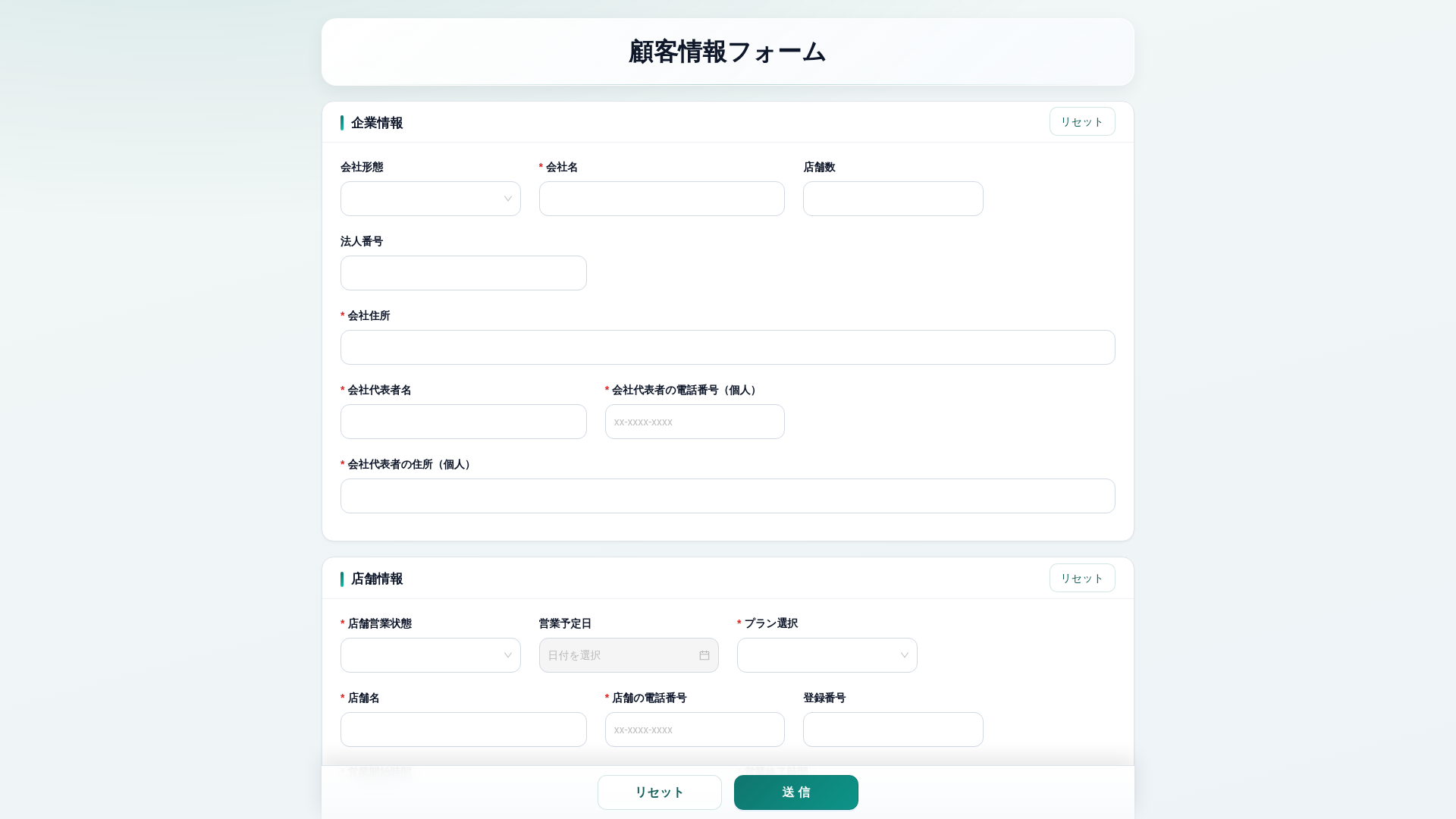
Task: Submit the form with 送信
Action: pyautogui.click(x=796, y=792)
